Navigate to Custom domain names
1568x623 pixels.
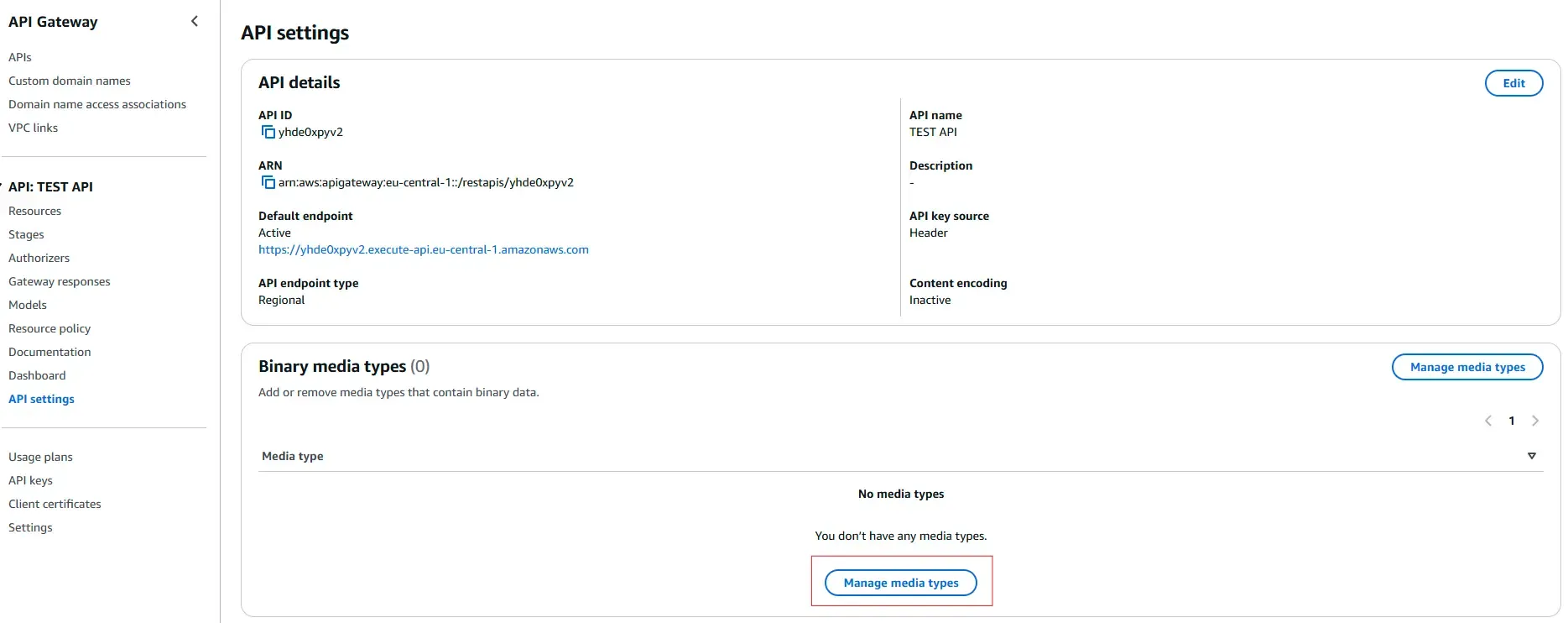(70, 81)
